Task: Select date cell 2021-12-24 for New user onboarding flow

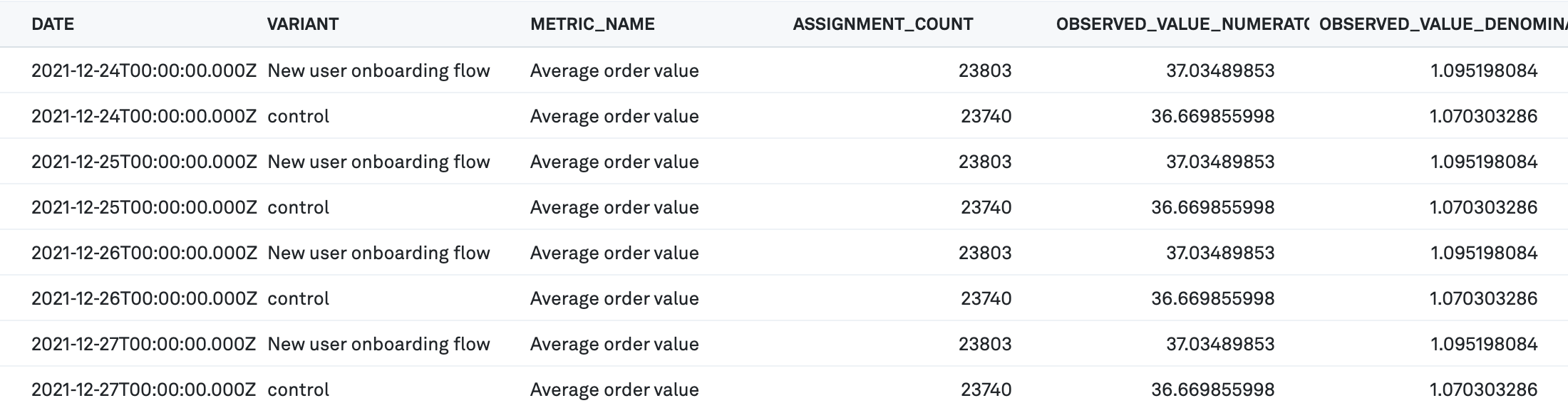Action: [143, 70]
